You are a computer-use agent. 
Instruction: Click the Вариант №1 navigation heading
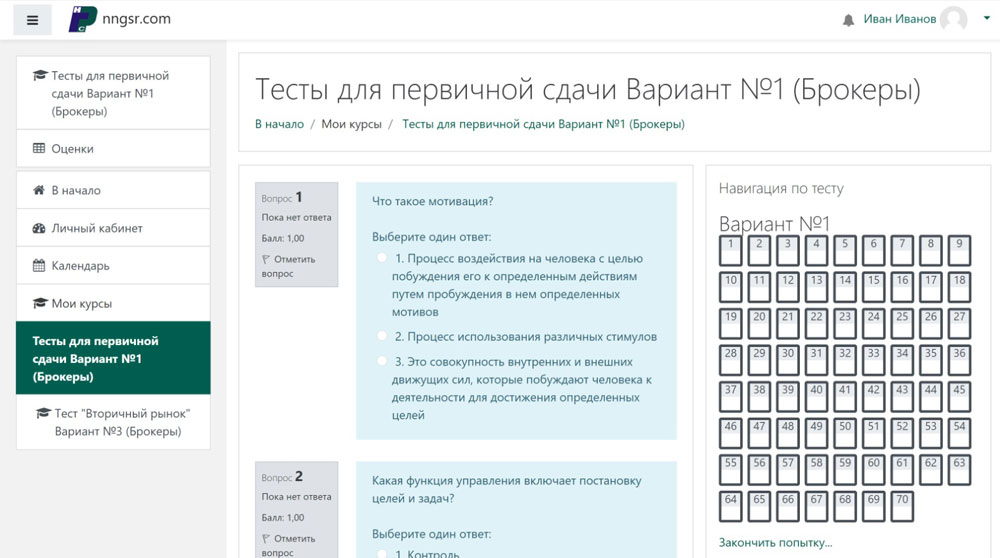tap(774, 224)
